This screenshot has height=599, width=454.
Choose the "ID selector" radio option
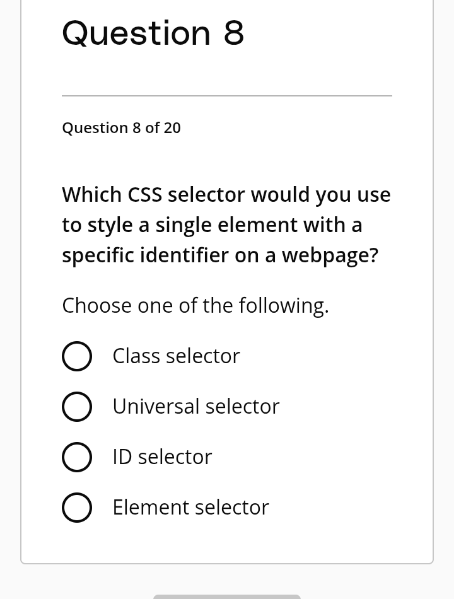(x=77, y=457)
